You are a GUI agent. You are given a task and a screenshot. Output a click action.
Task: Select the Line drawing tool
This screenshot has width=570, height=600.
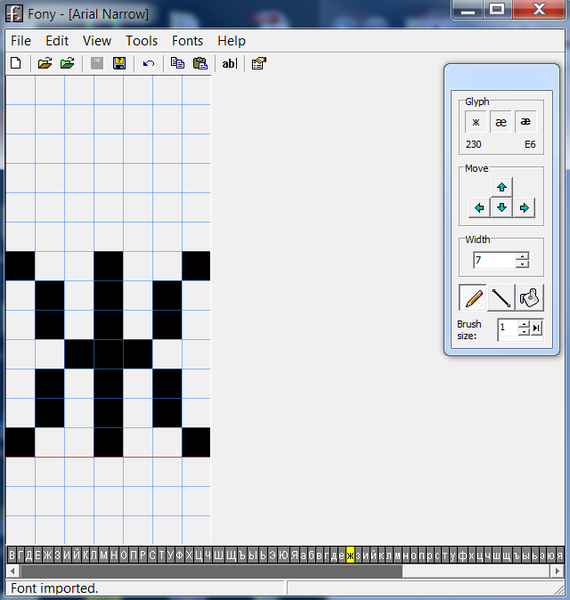[x=501, y=298]
